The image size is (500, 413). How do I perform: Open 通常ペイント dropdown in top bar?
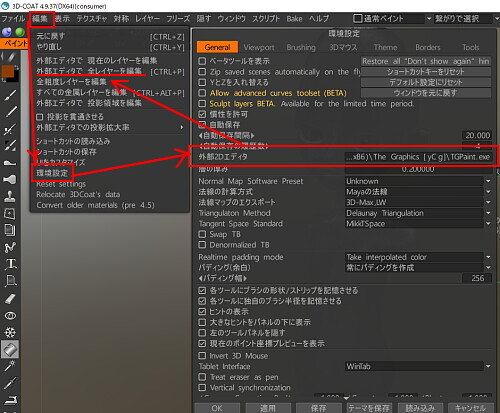(x=392, y=19)
